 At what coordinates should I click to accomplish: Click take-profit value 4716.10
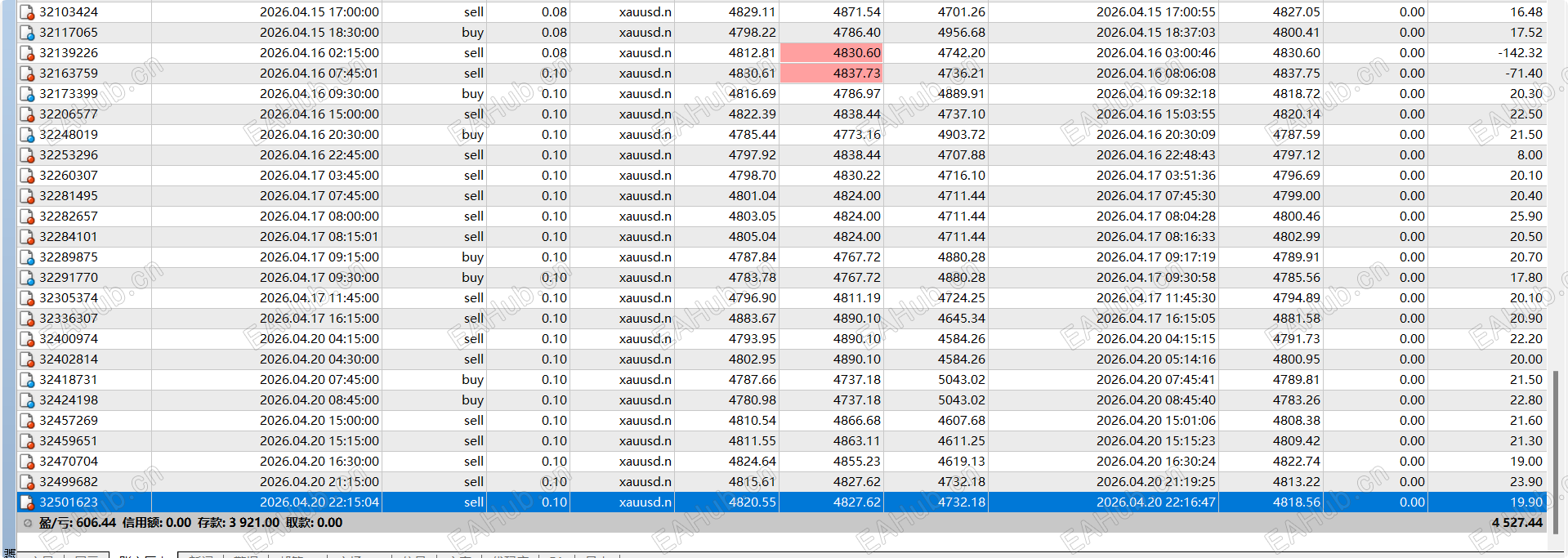(962, 176)
